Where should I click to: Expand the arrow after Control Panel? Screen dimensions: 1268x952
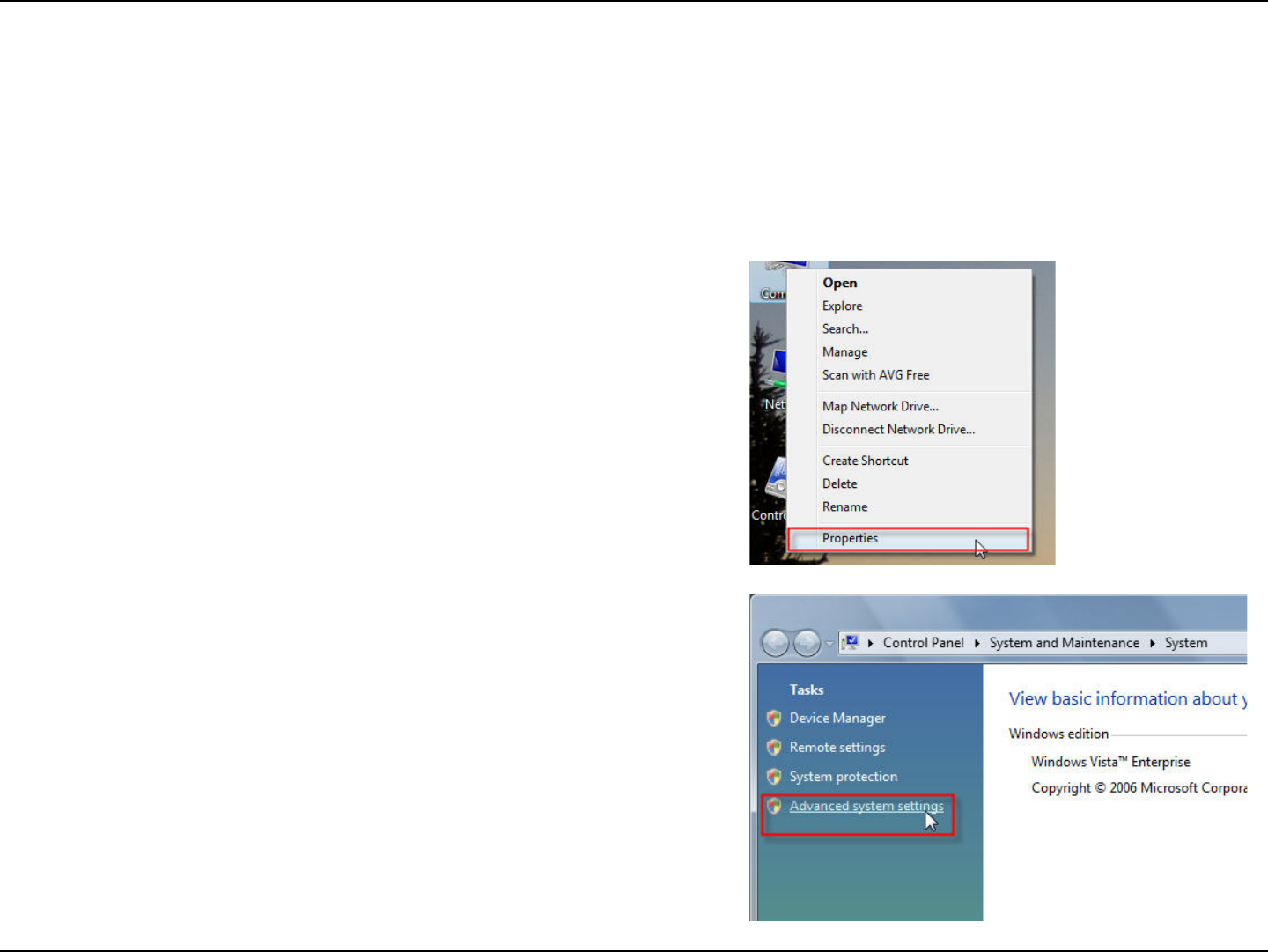[977, 643]
